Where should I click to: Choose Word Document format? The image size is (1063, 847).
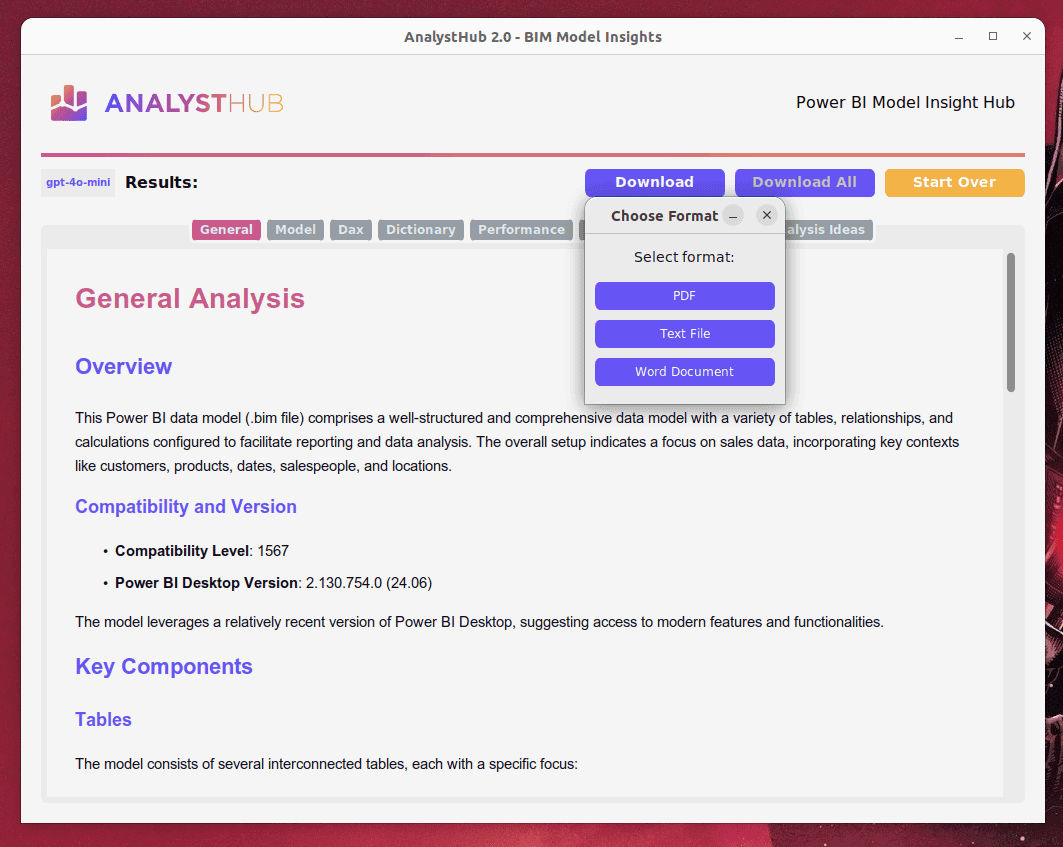coord(685,372)
